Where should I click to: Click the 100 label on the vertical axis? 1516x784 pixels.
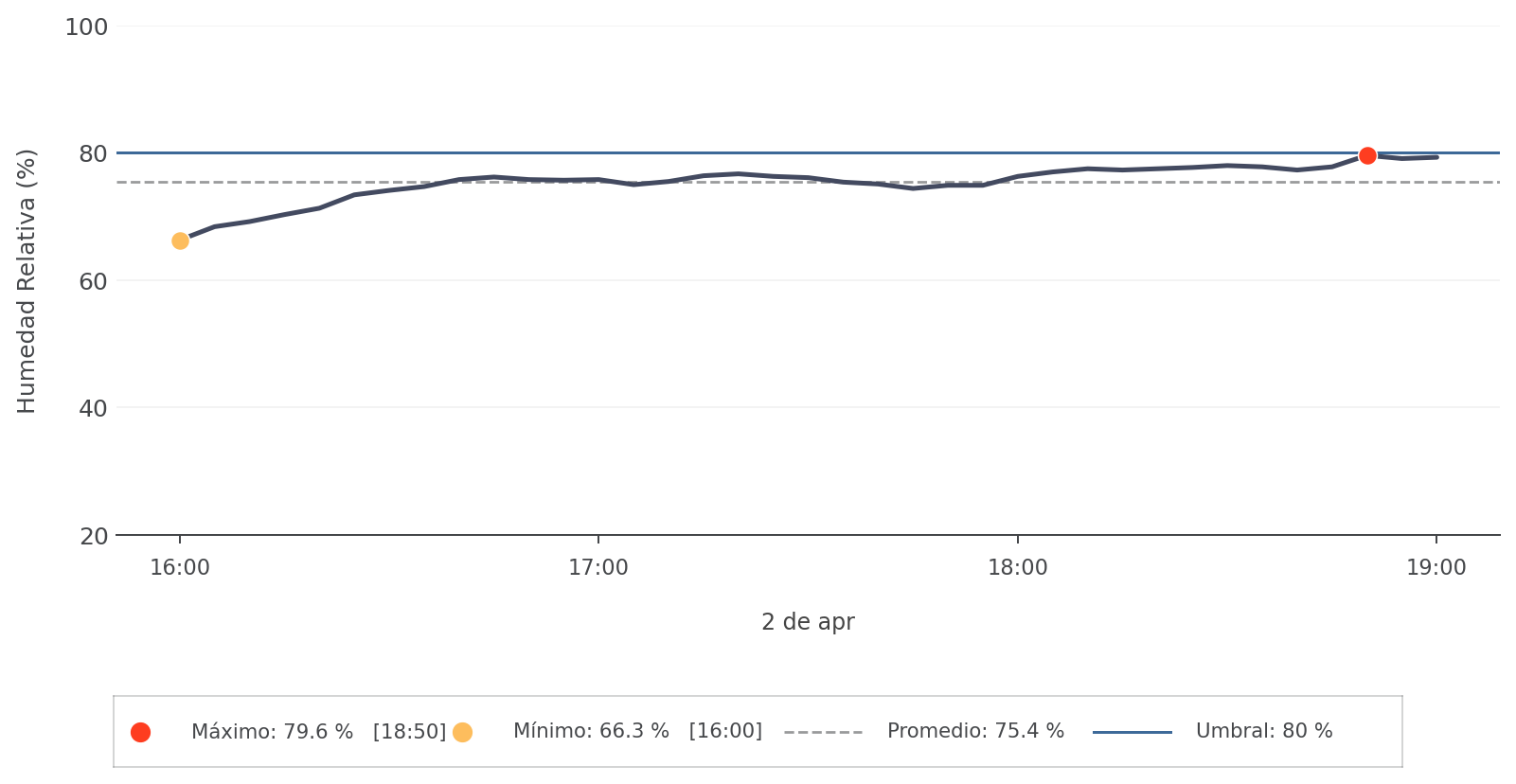[x=86, y=27]
